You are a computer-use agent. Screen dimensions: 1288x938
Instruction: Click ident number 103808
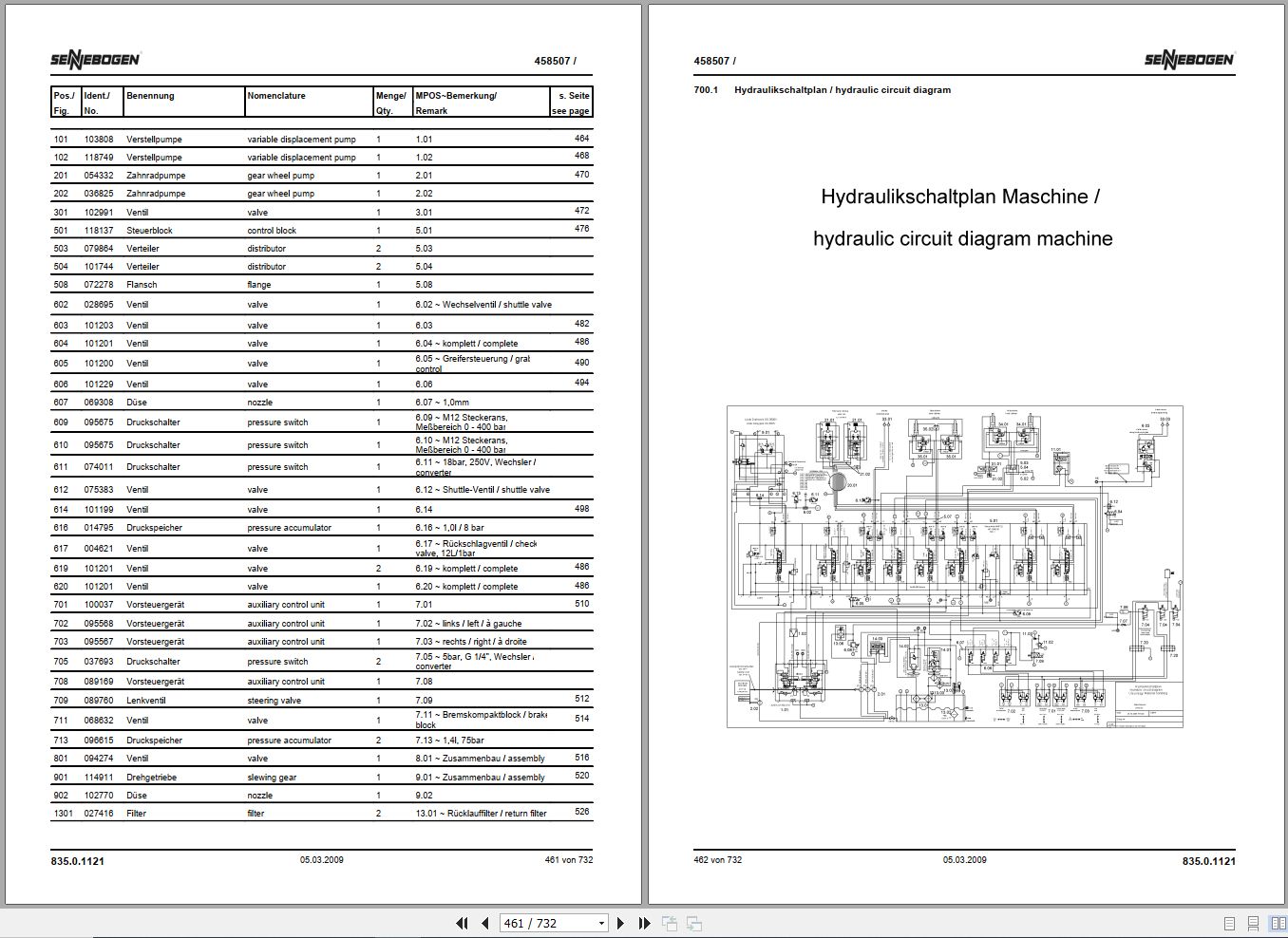[x=99, y=140]
